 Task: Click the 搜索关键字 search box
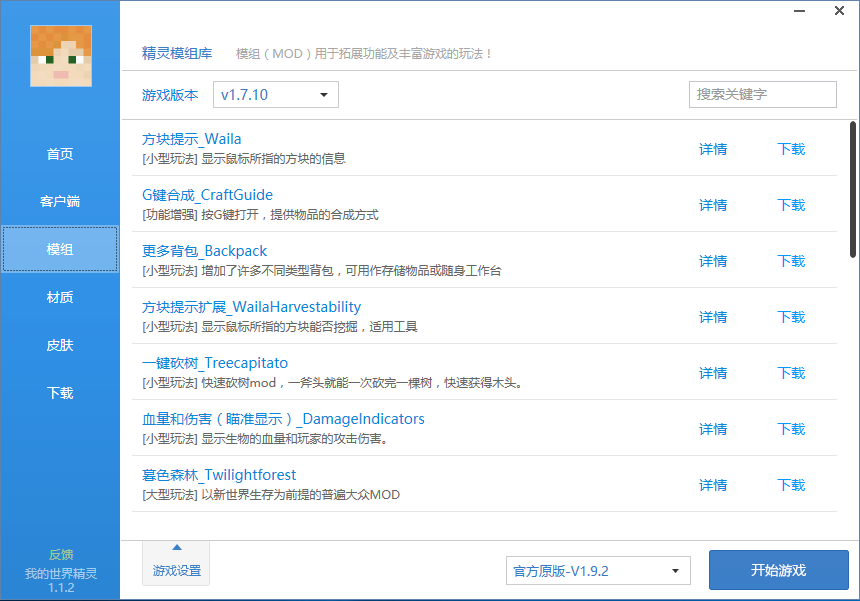coord(762,94)
